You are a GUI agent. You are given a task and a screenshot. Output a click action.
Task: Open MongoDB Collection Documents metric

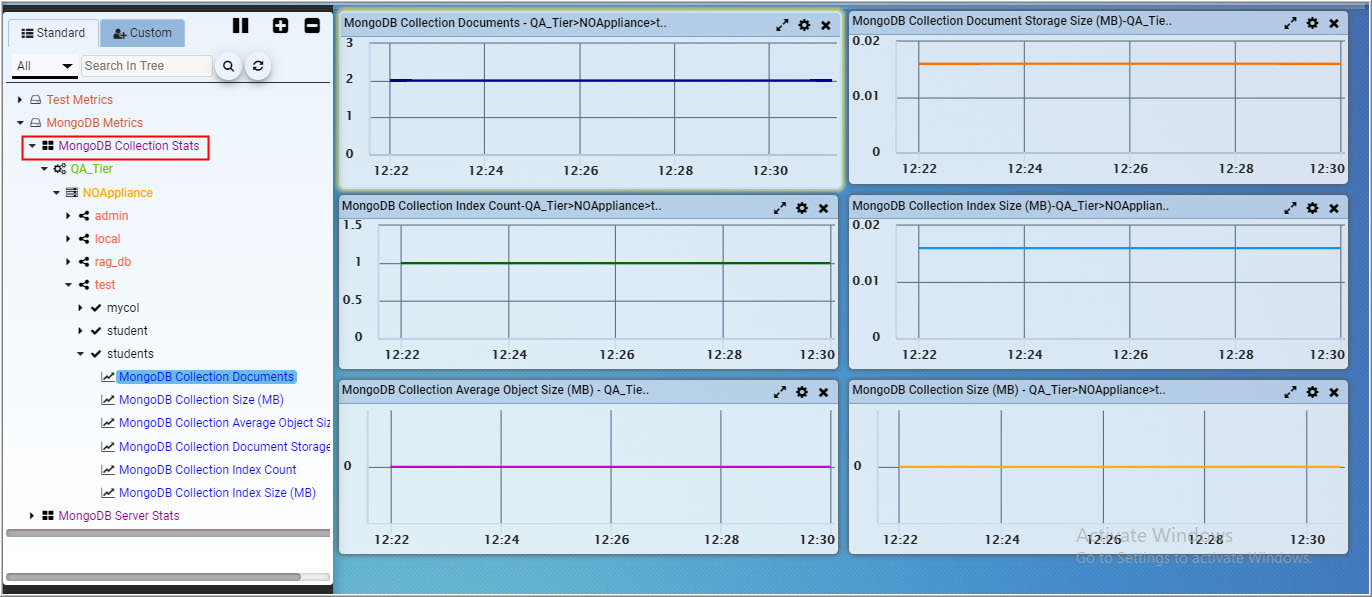(x=206, y=377)
